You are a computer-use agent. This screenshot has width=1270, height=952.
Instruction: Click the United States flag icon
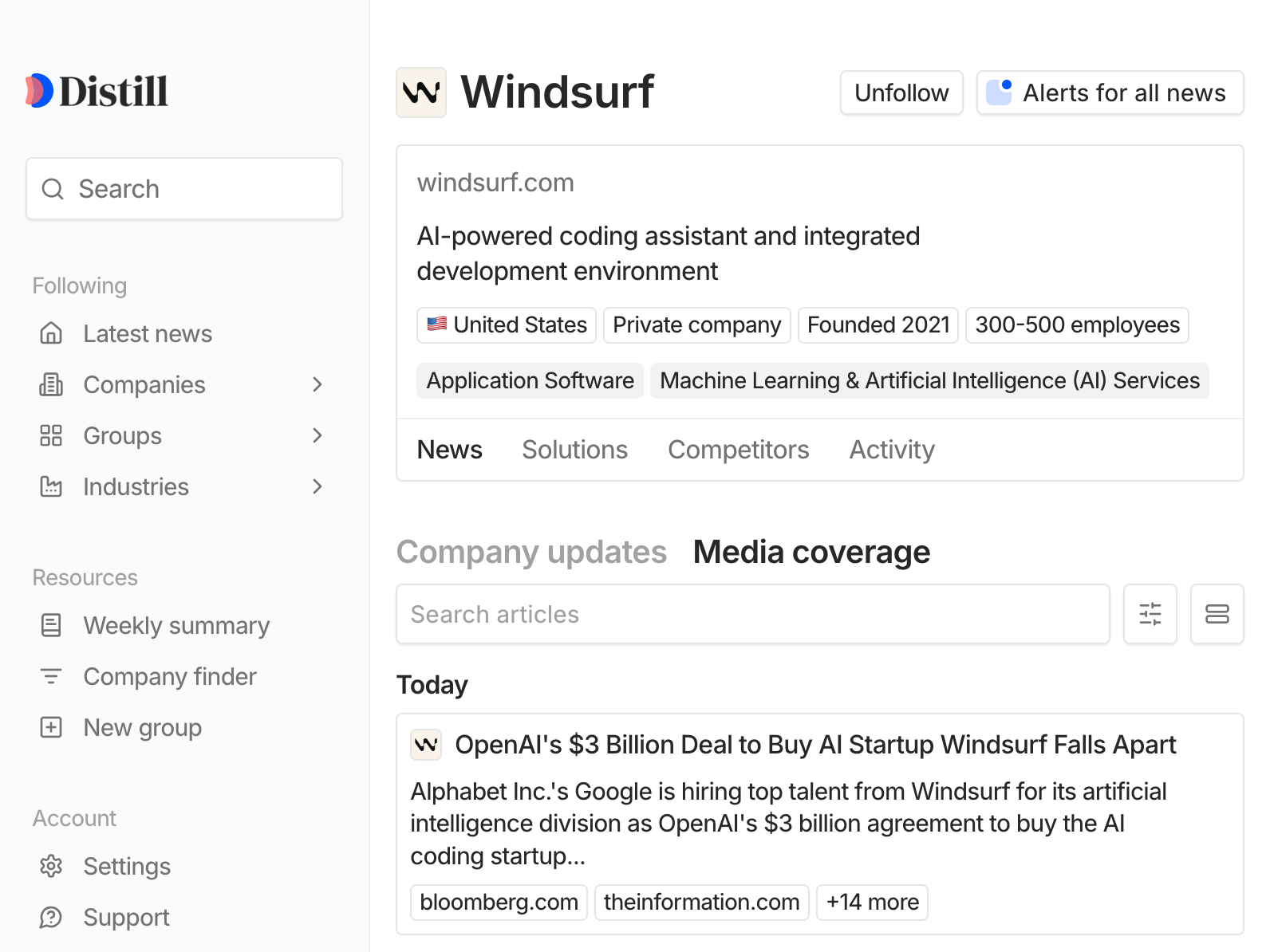click(437, 325)
